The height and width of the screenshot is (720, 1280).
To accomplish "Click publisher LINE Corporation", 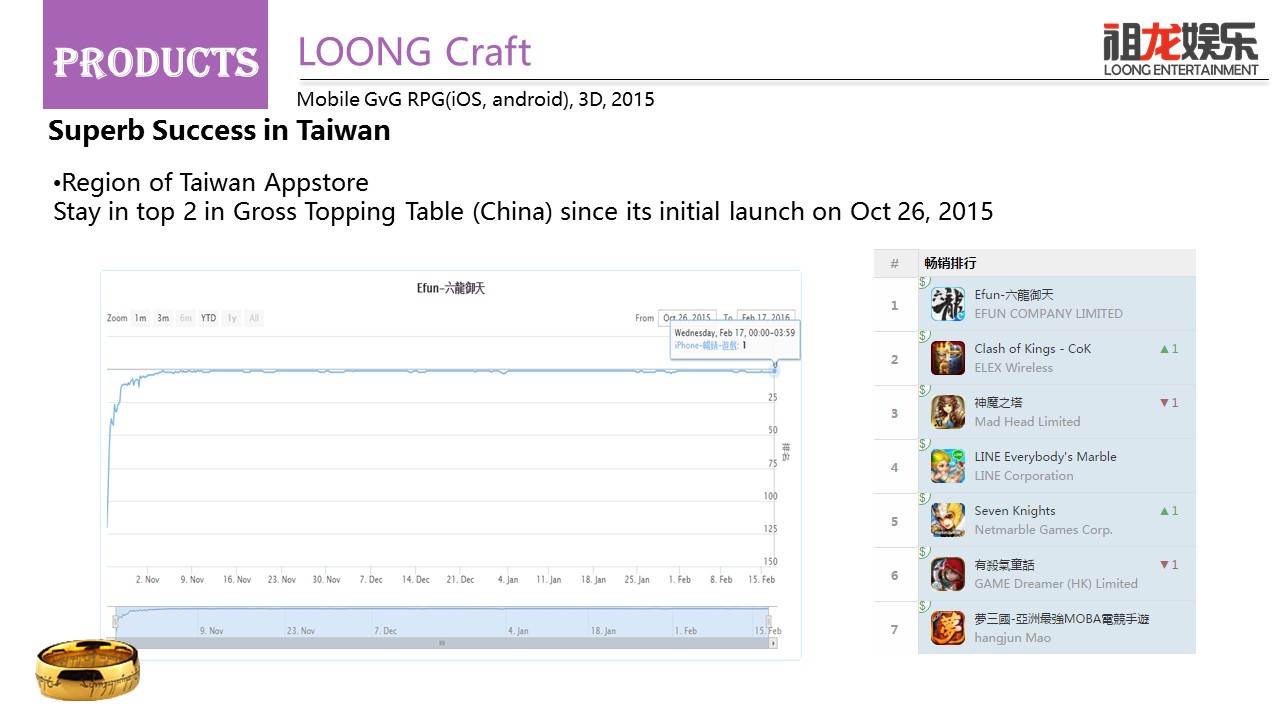I will click(x=1024, y=476).
